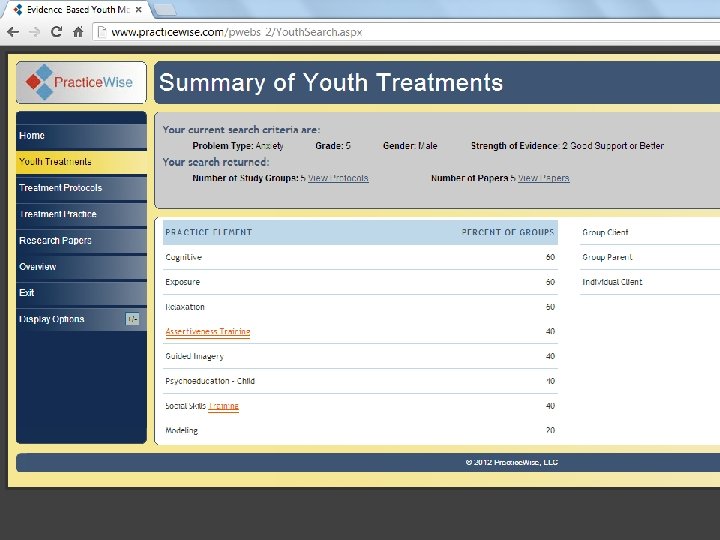
Task: Sort by Percent of Groups header
Action: [x=508, y=232]
